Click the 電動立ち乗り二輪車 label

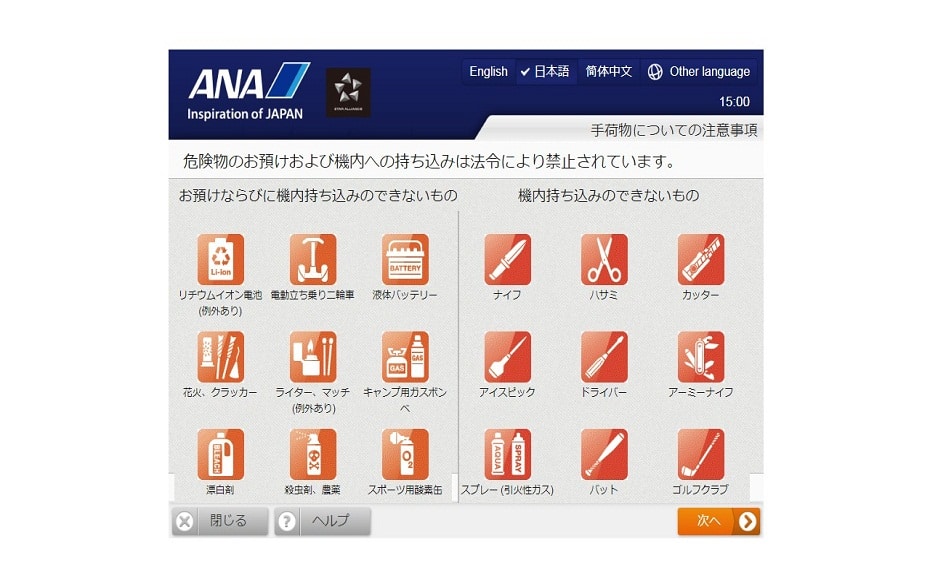[313, 294]
